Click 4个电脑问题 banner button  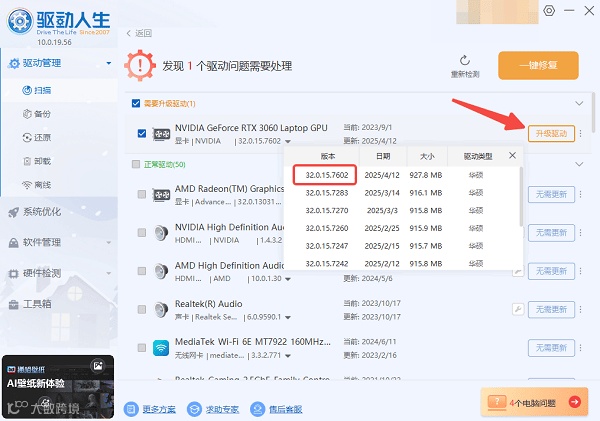pos(534,402)
